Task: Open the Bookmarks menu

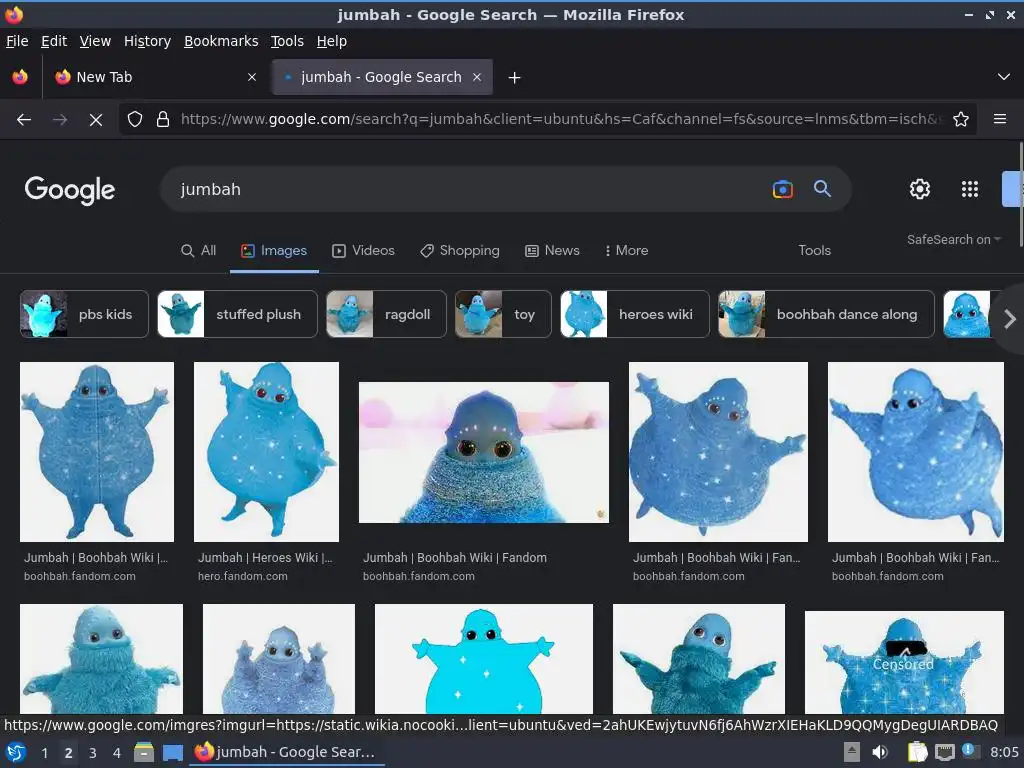Action: point(221,41)
